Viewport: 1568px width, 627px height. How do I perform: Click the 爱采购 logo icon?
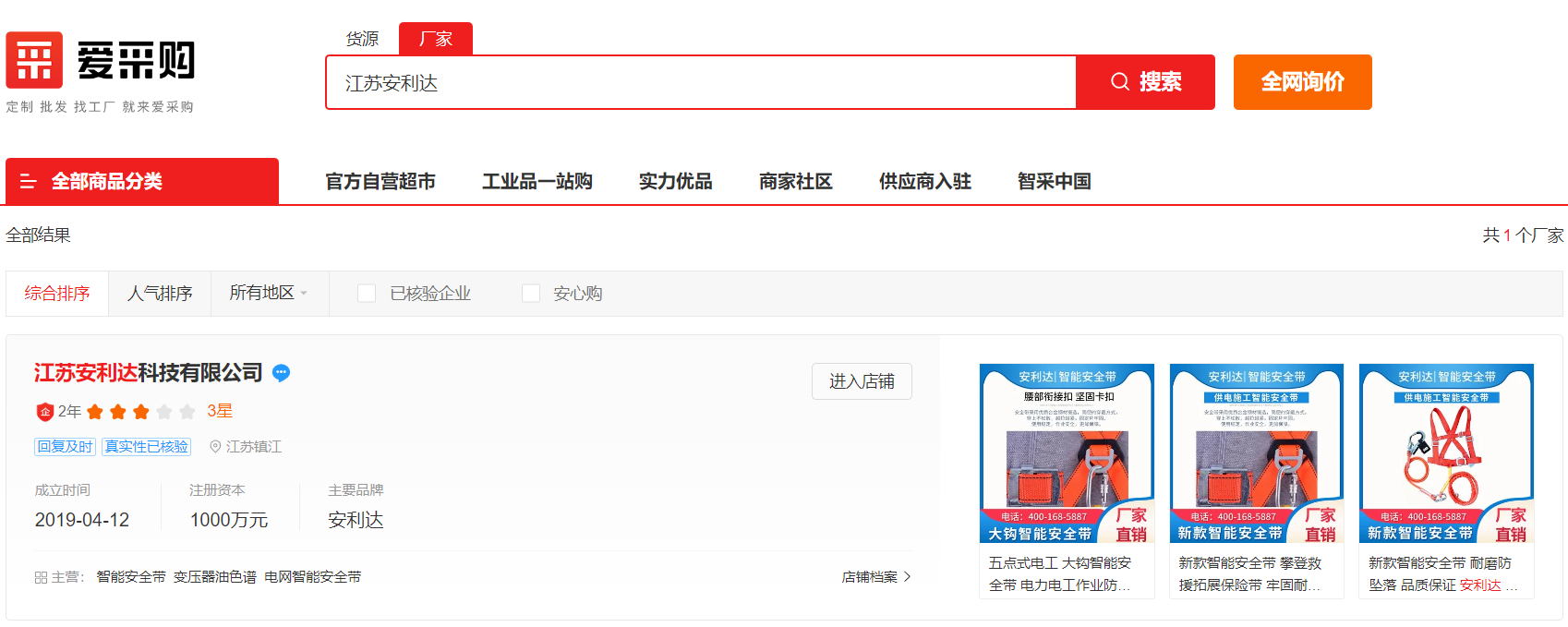[x=34, y=60]
